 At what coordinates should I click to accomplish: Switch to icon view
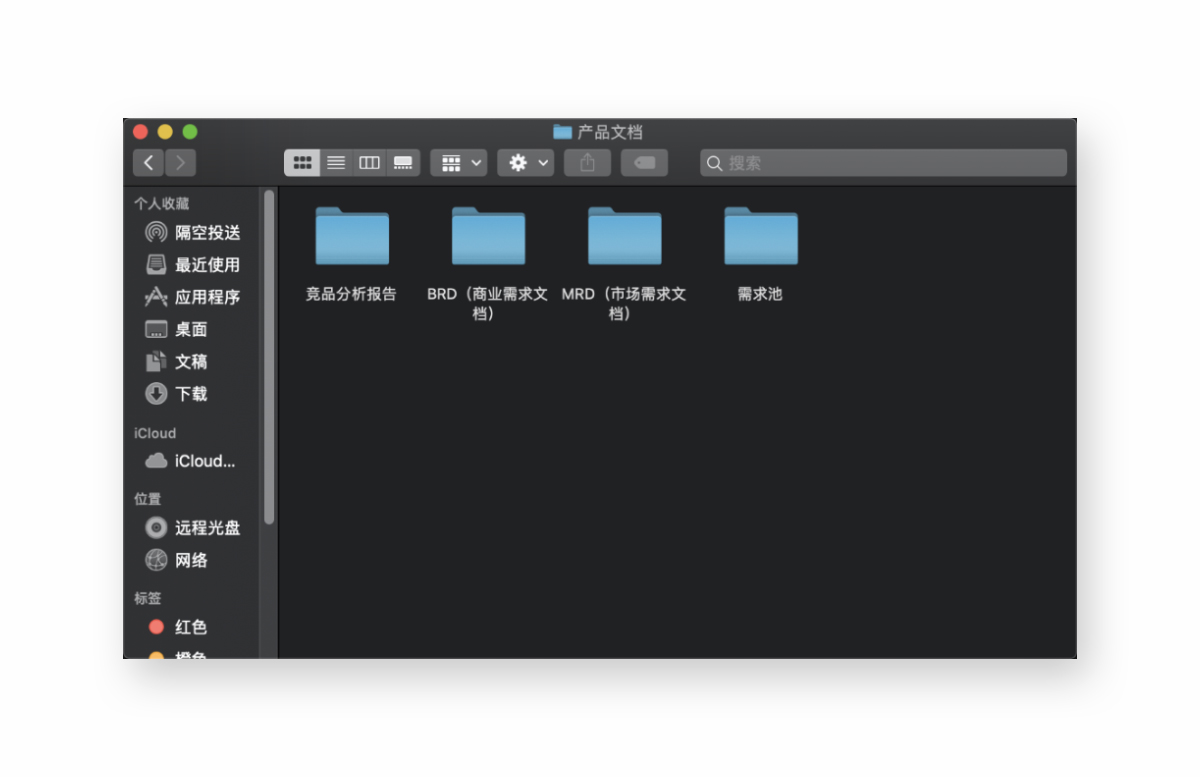(302, 163)
